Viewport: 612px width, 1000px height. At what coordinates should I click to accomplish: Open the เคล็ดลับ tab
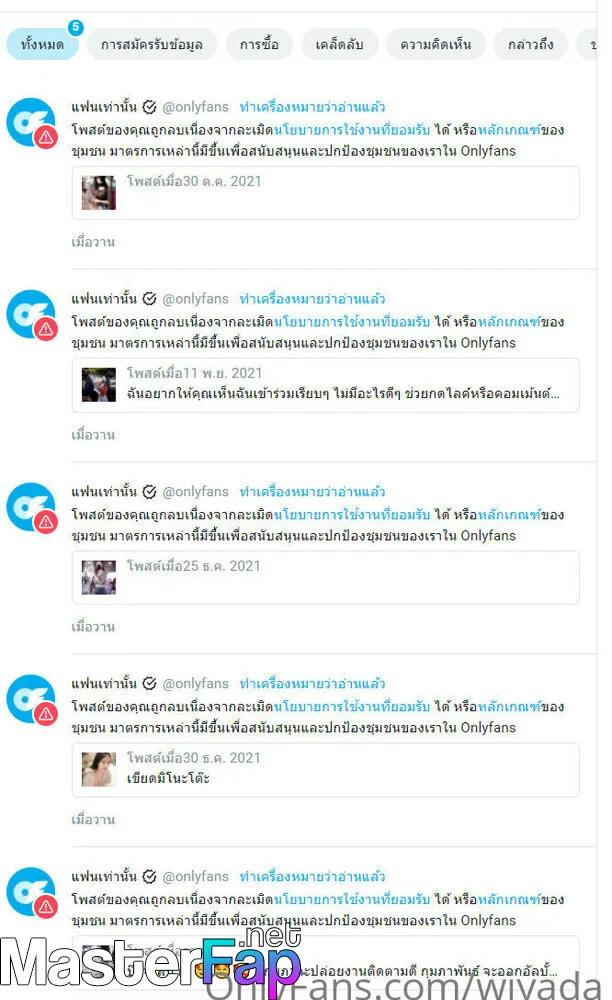tap(339, 45)
